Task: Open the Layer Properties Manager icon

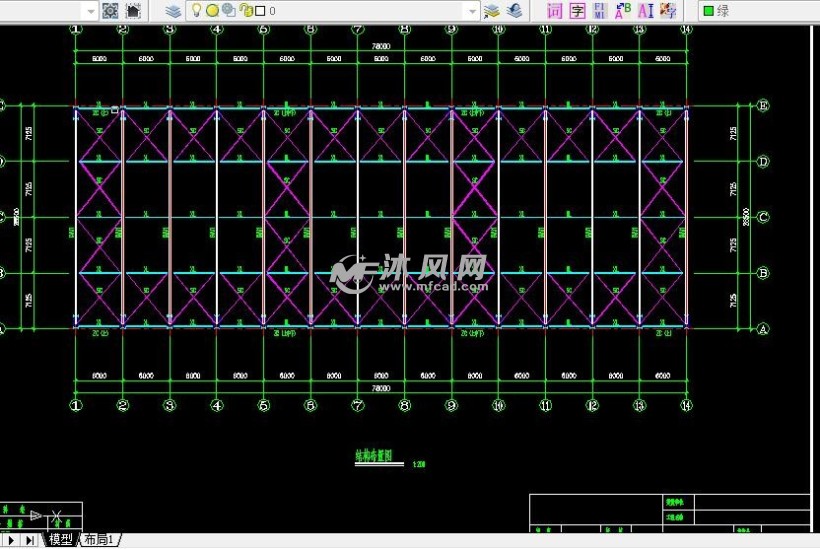Action: 174,11
